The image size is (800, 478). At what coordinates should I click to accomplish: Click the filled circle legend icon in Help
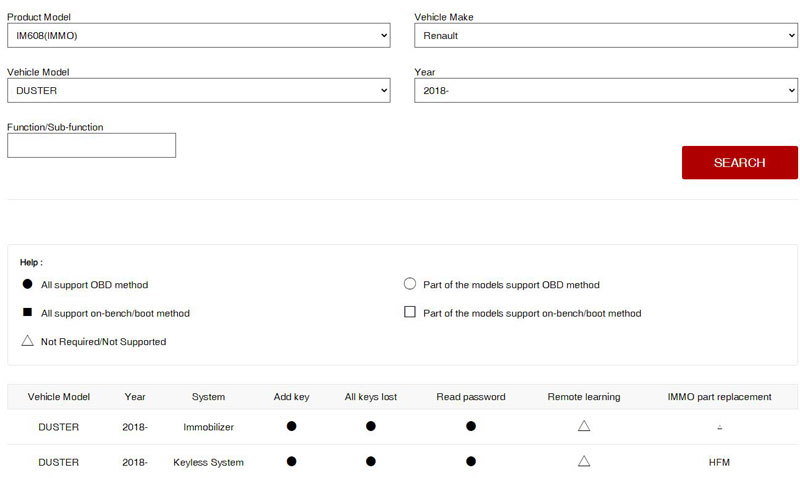pos(27,285)
